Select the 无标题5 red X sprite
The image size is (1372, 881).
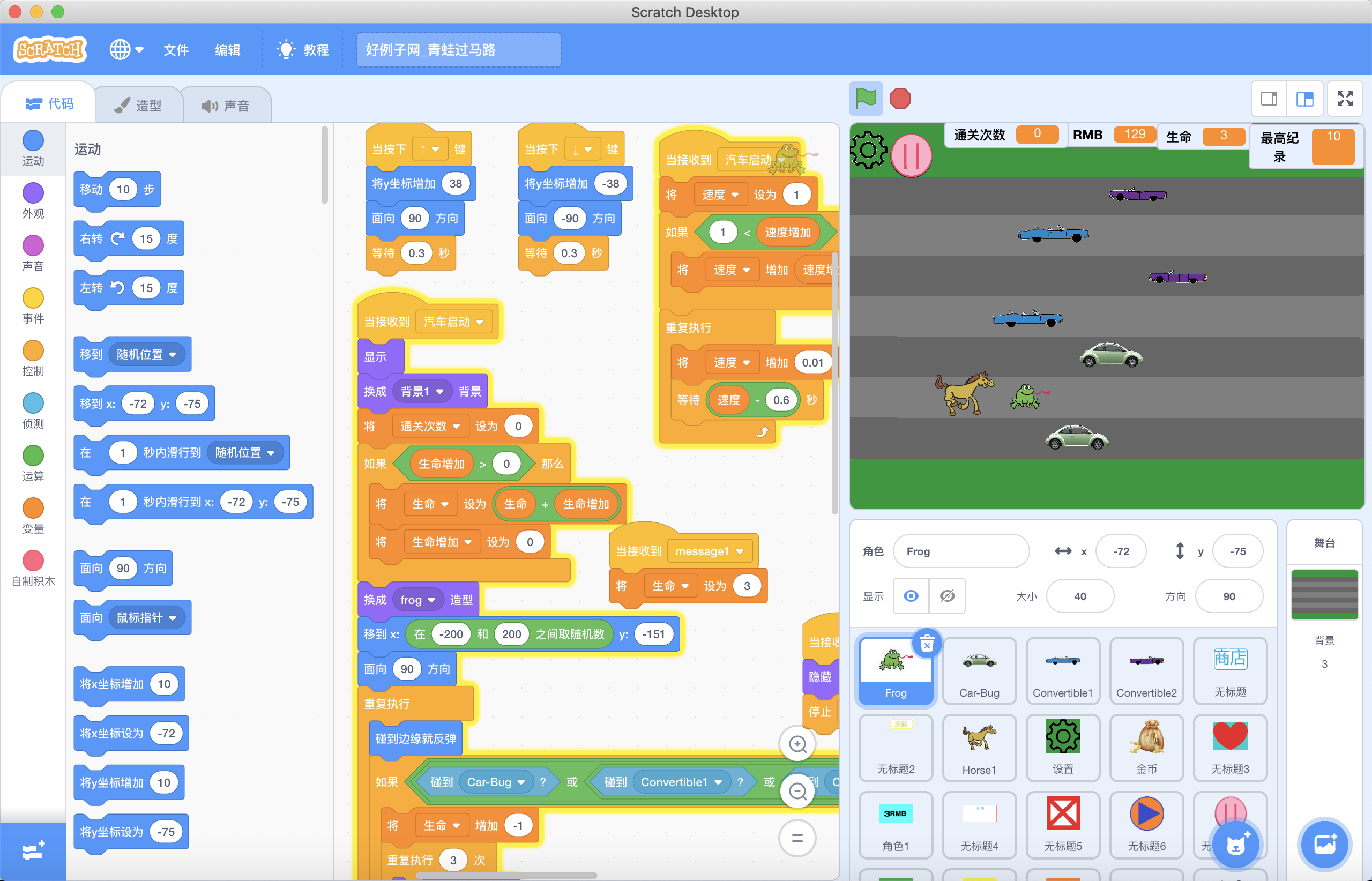click(1062, 825)
